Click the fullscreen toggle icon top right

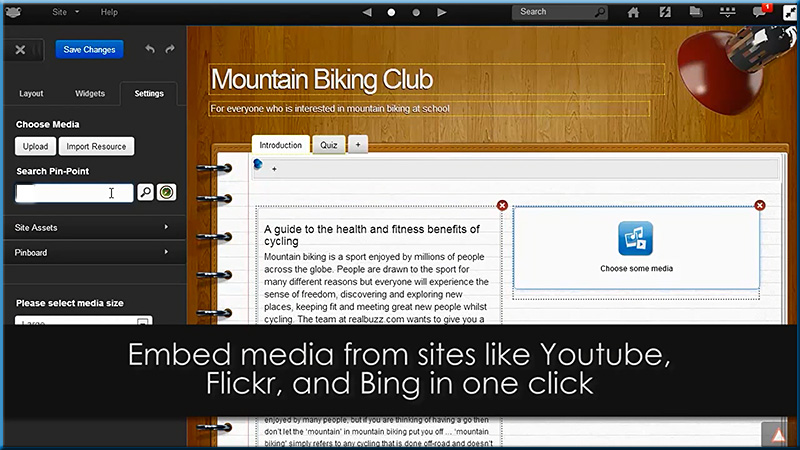(x=790, y=13)
